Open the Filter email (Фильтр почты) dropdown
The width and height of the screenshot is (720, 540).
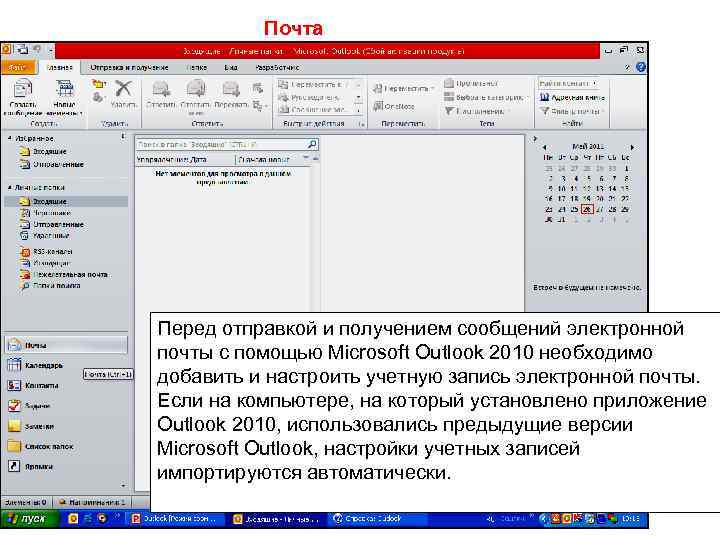pos(572,111)
